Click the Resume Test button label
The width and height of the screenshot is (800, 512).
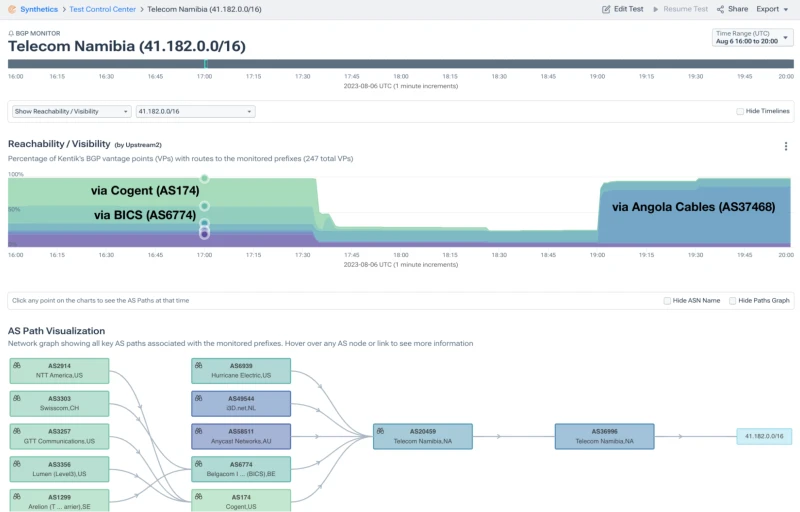(685, 9)
